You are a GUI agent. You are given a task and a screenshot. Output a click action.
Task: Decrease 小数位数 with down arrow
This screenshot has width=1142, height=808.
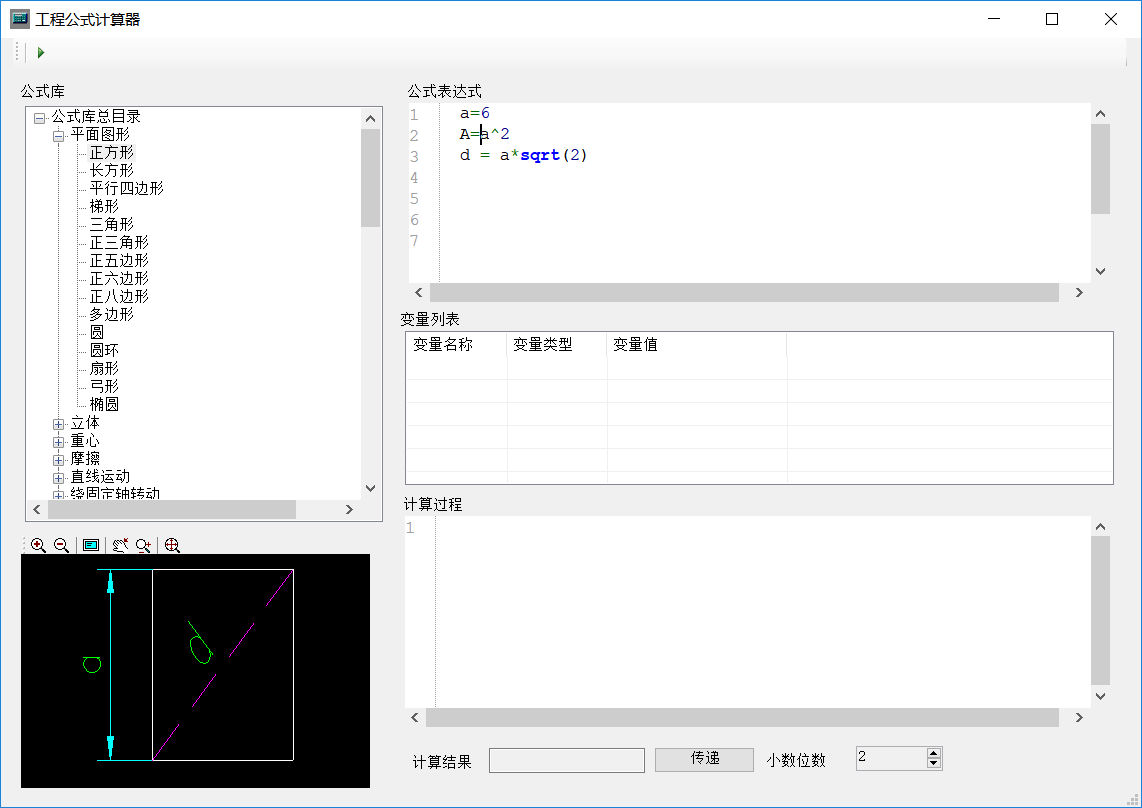(x=934, y=763)
